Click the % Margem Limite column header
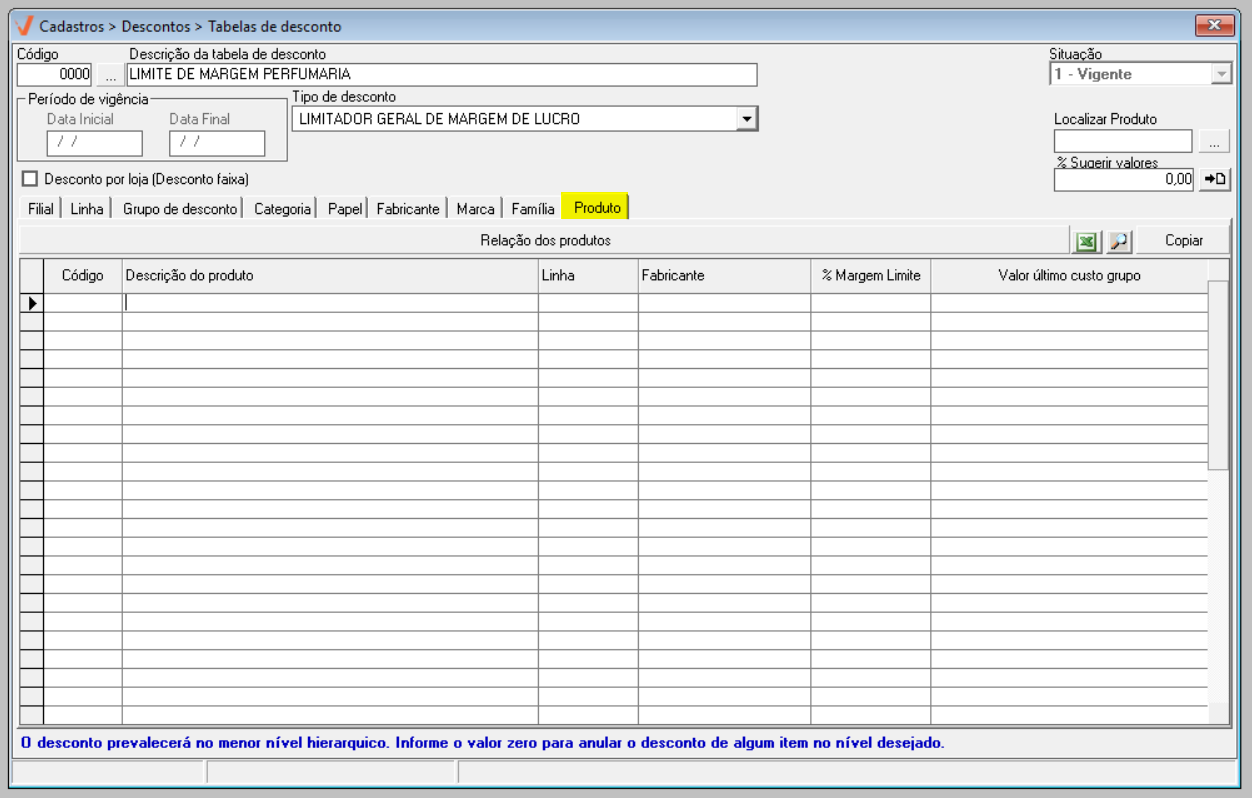This screenshot has width=1252, height=798. click(870, 276)
